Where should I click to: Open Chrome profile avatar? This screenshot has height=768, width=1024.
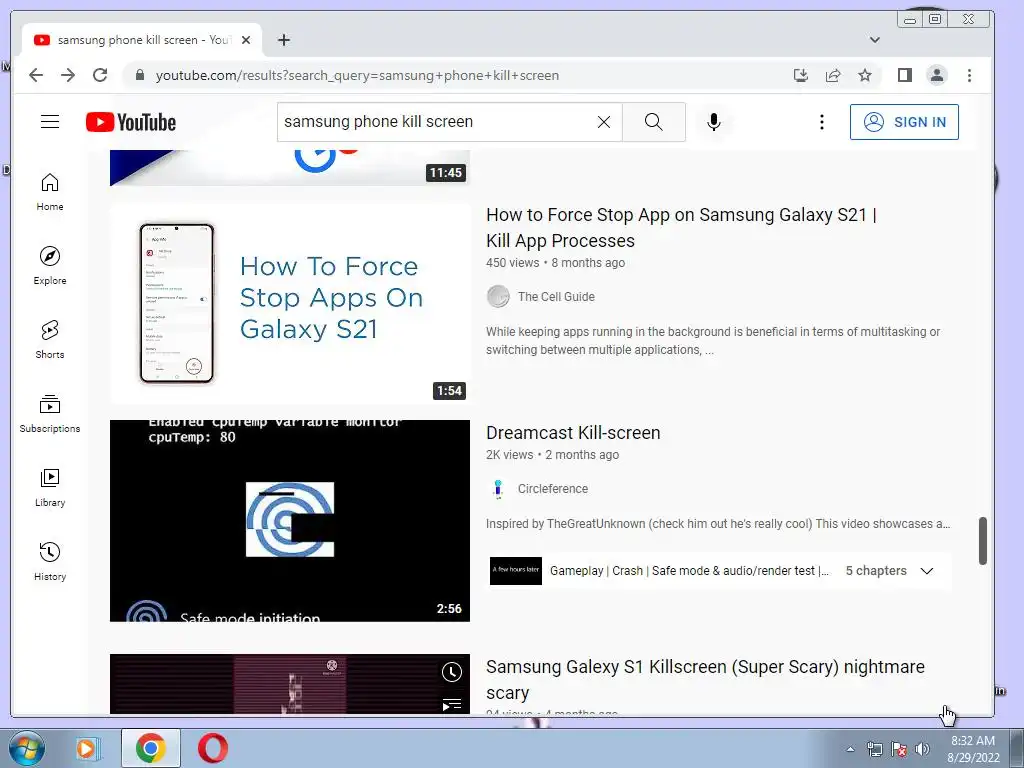coord(936,75)
